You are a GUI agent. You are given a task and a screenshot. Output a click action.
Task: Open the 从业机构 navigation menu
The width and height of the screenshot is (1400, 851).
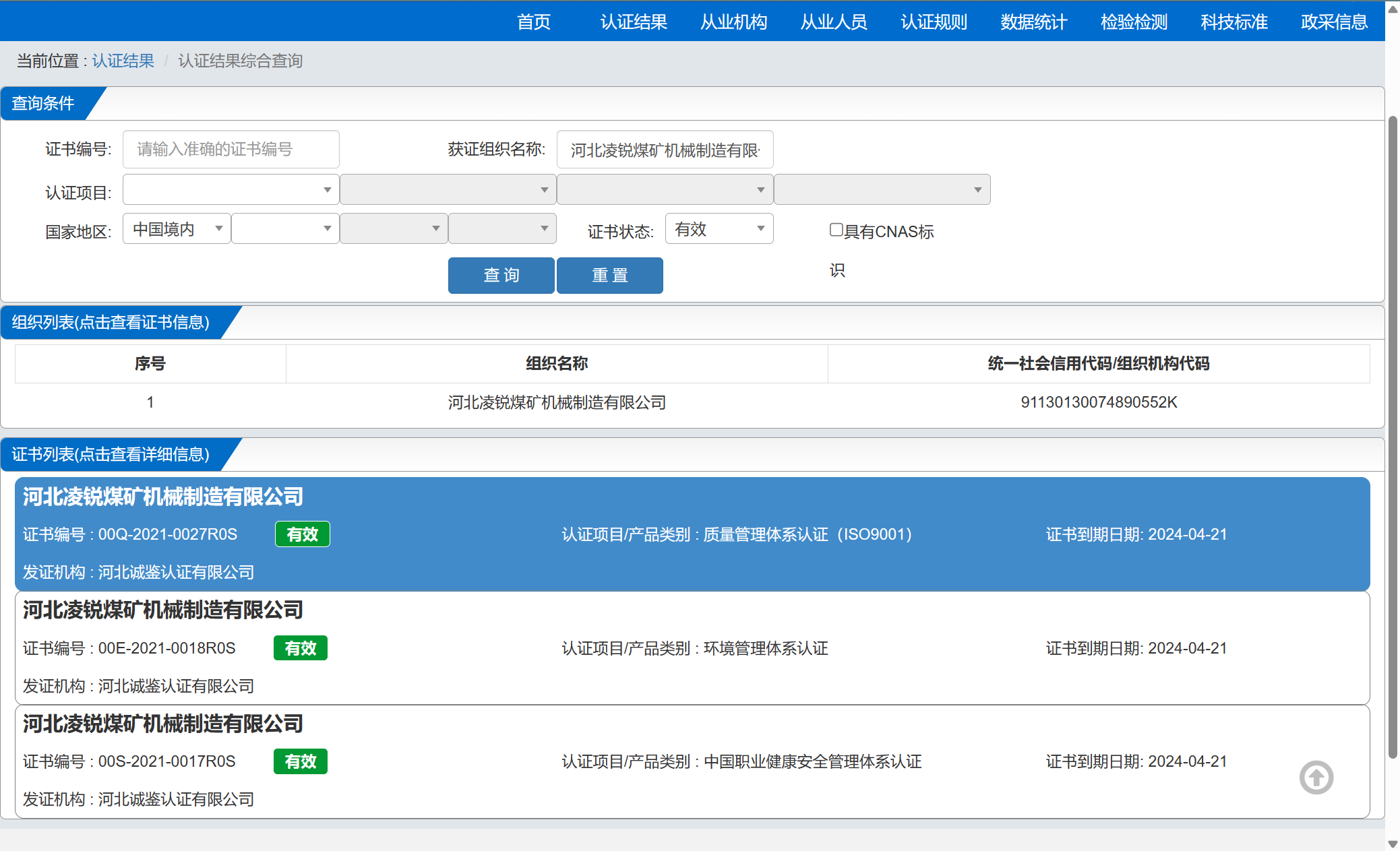point(734,22)
